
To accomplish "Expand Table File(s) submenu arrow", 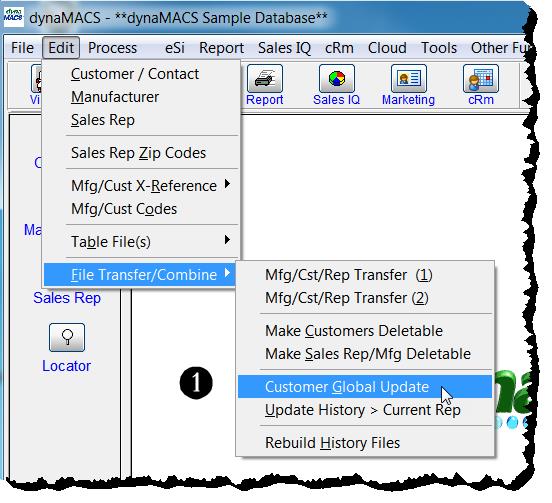I will click(x=227, y=240).
